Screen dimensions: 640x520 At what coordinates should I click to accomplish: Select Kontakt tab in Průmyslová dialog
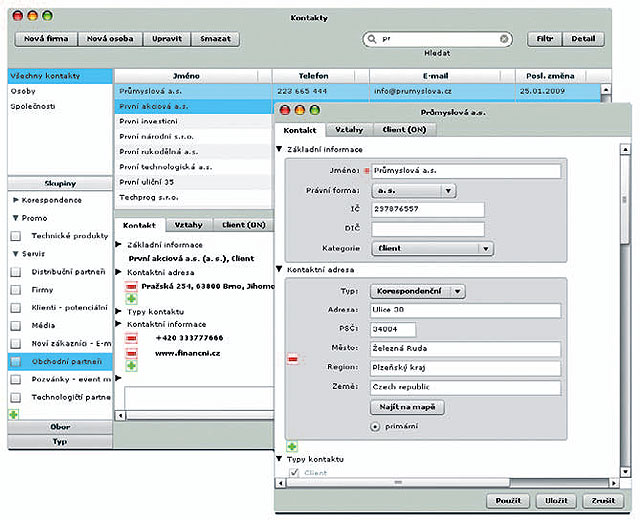[x=300, y=130]
